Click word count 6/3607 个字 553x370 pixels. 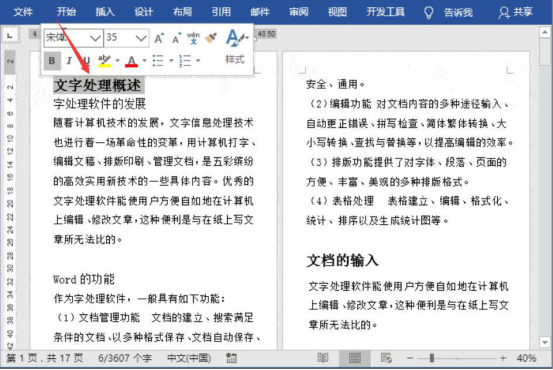pyautogui.click(x=125, y=358)
